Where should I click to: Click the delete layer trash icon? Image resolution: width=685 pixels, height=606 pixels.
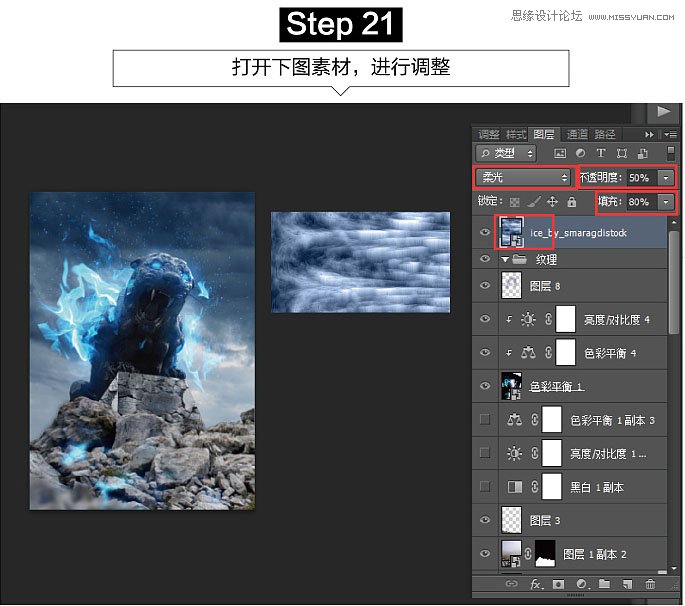(x=651, y=583)
